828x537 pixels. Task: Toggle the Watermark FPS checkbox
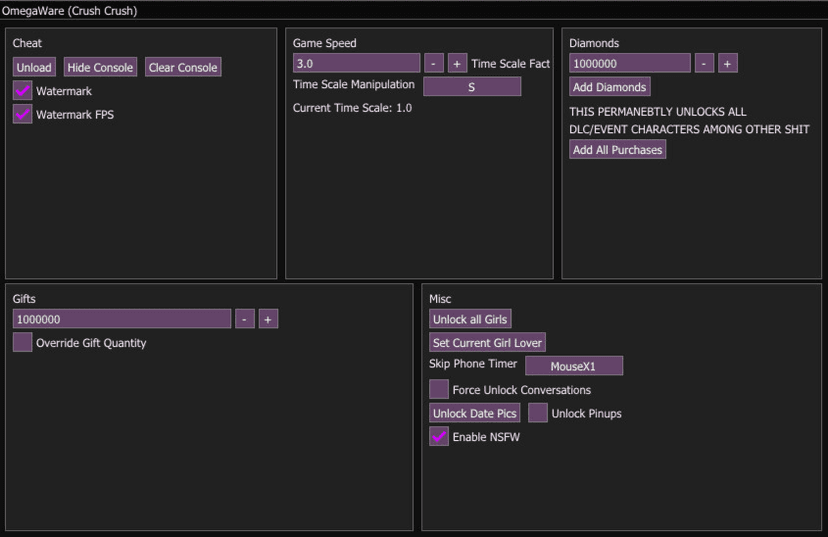click(22, 115)
